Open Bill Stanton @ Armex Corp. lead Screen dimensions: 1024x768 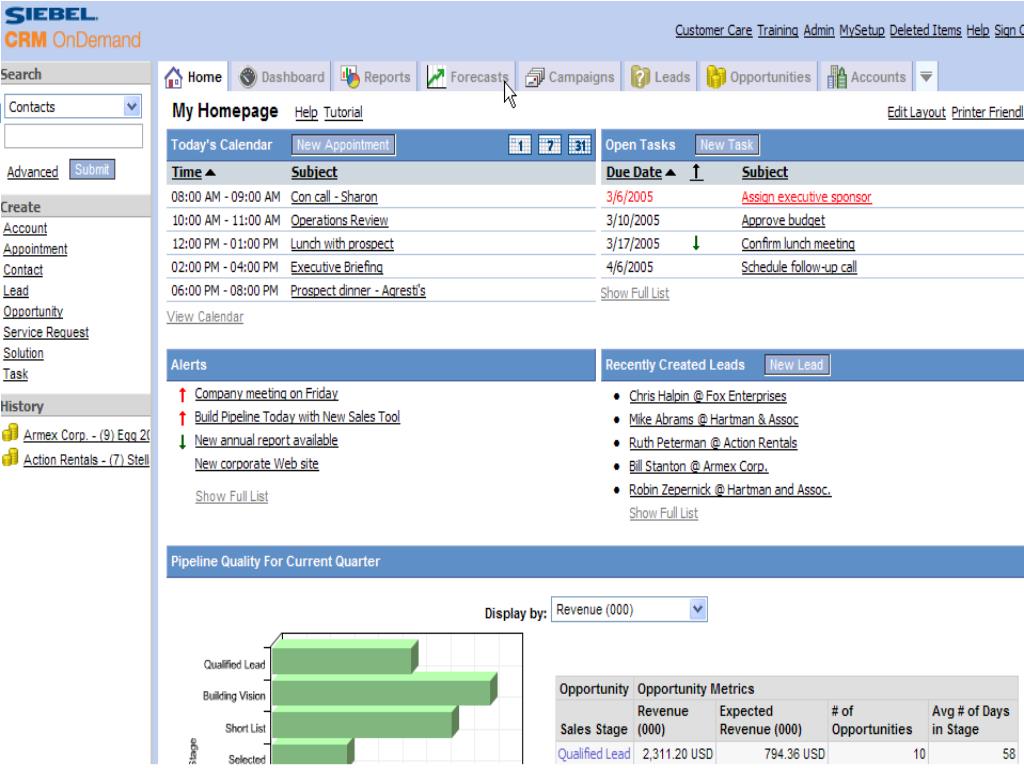click(698, 467)
